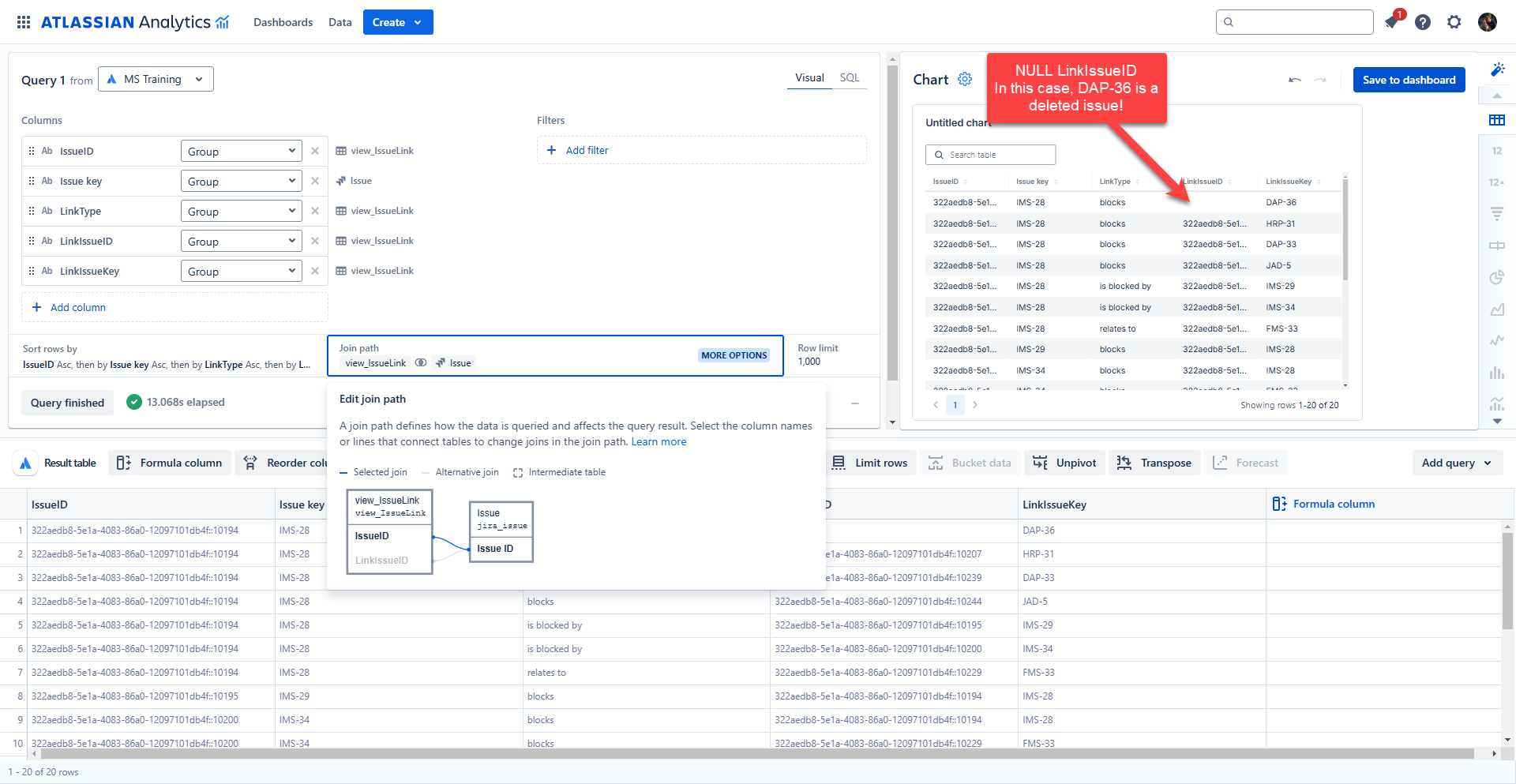Open the Group dropdown for LinkType

(x=242, y=211)
